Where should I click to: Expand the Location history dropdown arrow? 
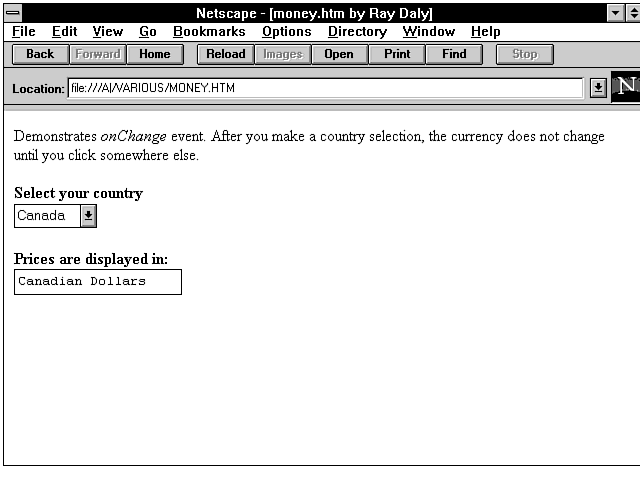tap(598, 88)
